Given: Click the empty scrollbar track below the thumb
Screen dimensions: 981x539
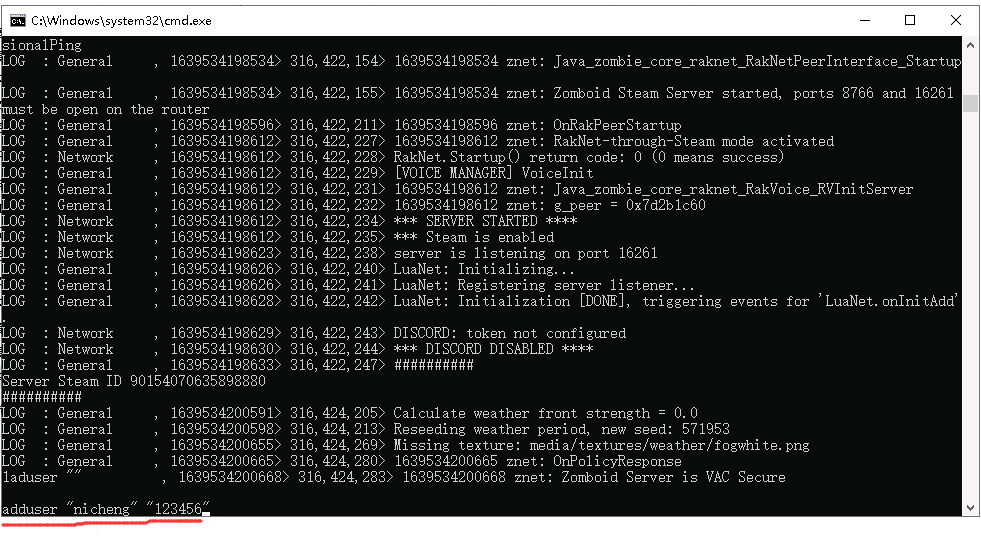Looking at the screenshot, I should (x=970, y=306).
